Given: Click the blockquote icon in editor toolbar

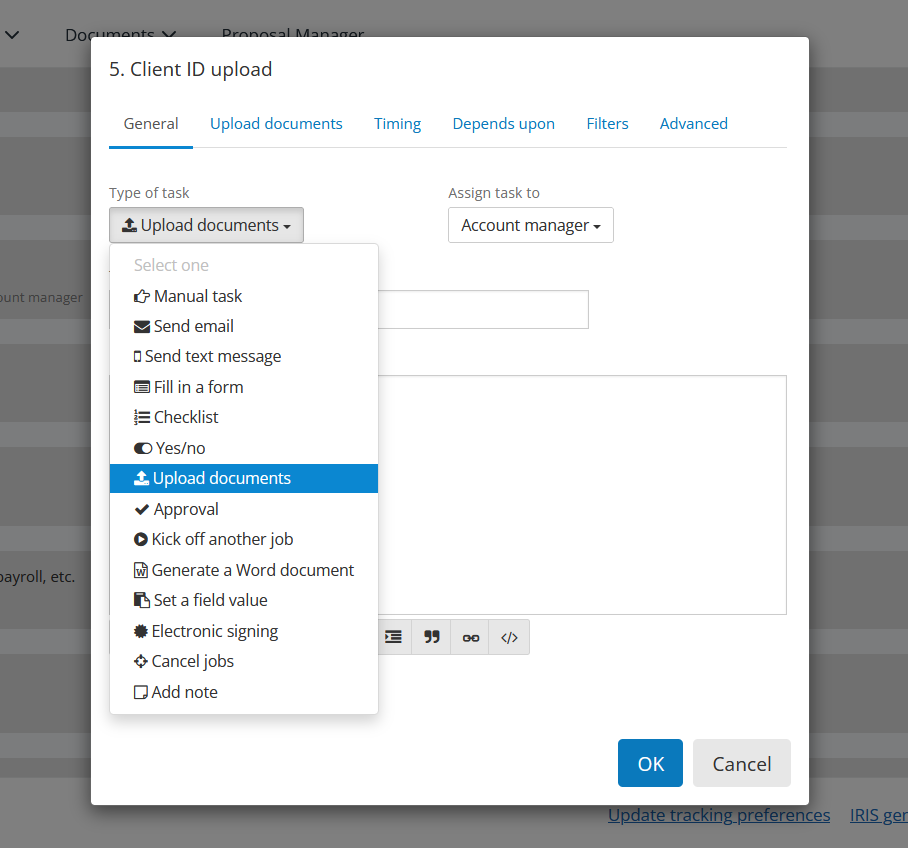Looking at the screenshot, I should click(432, 637).
